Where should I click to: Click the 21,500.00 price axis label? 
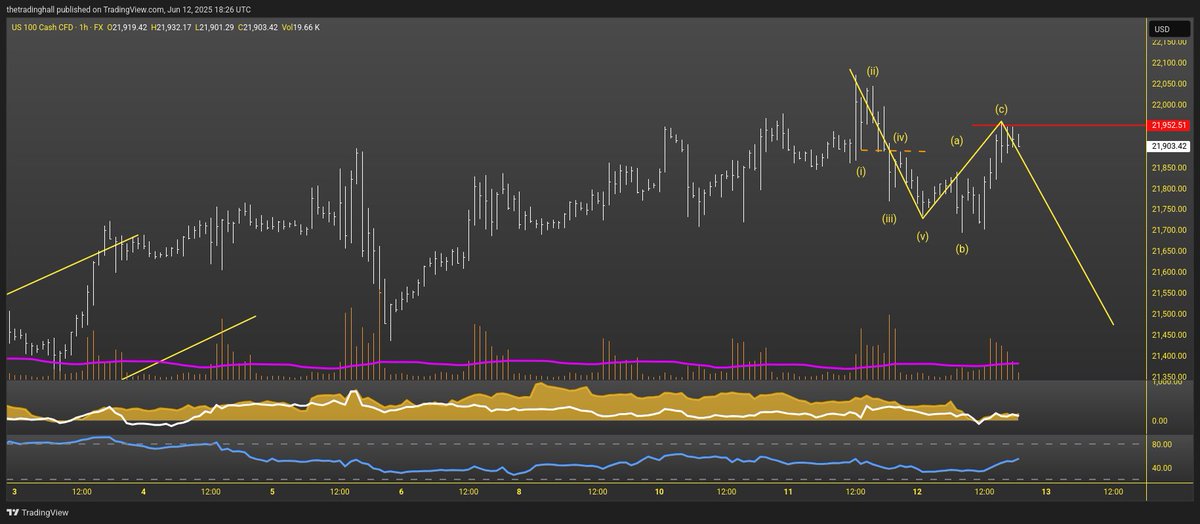coord(1168,314)
